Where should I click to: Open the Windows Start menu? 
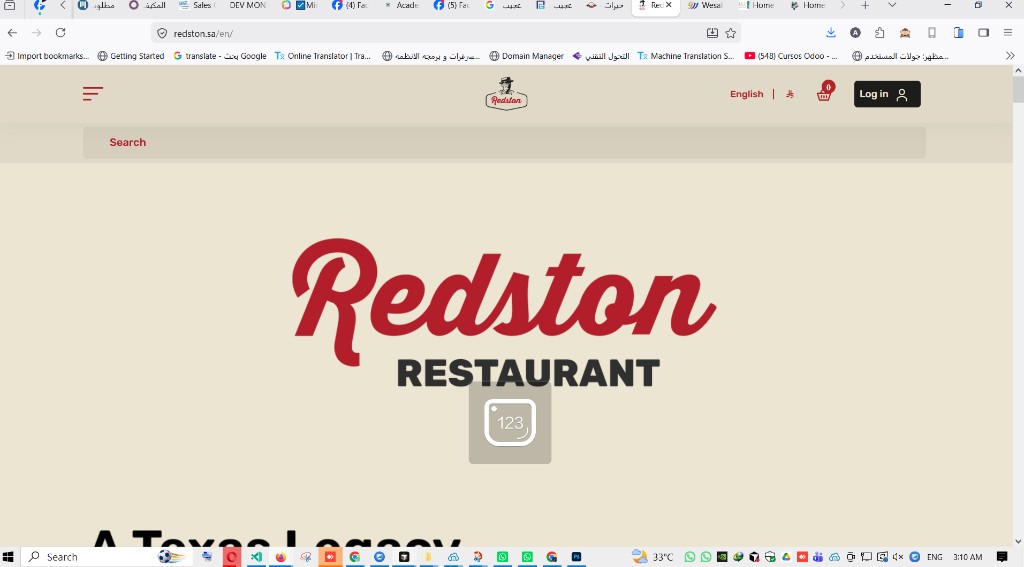[8, 557]
